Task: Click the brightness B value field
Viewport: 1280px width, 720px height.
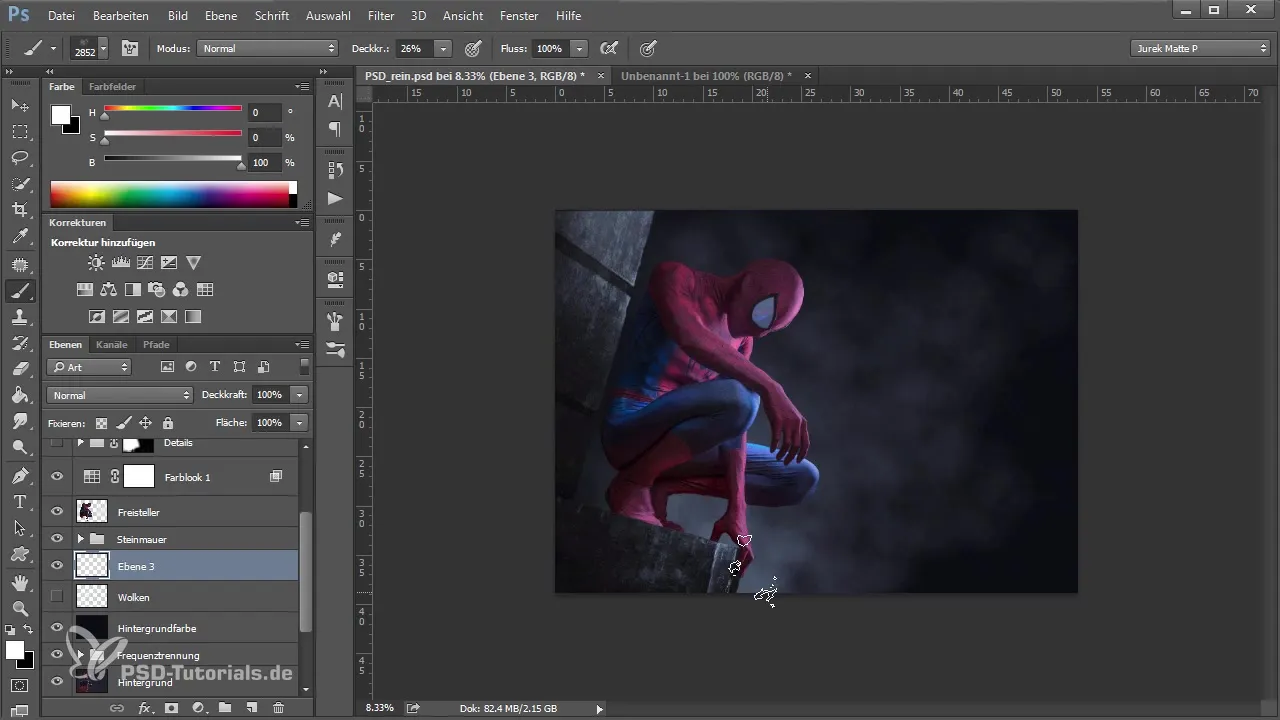Action: click(264, 162)
